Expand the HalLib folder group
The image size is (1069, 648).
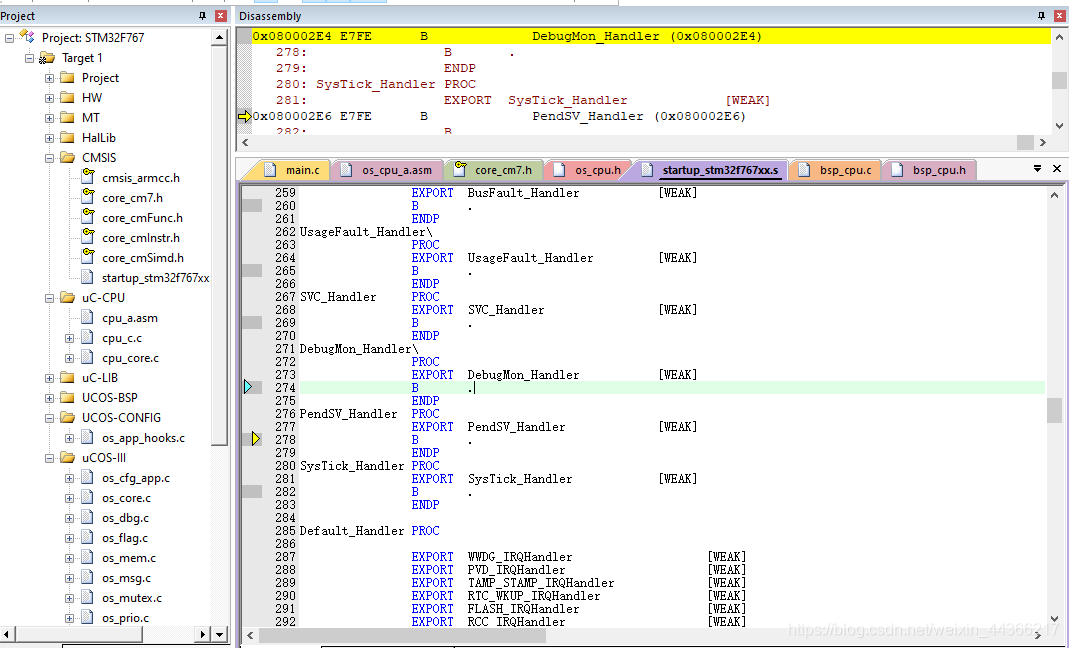point(49,138)
